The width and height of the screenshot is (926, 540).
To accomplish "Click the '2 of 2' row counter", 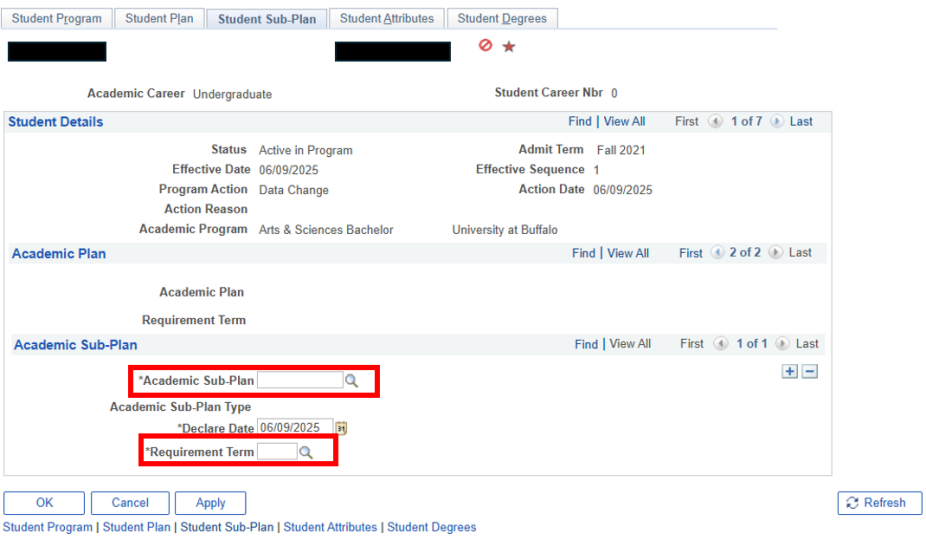I will (745, 253).
